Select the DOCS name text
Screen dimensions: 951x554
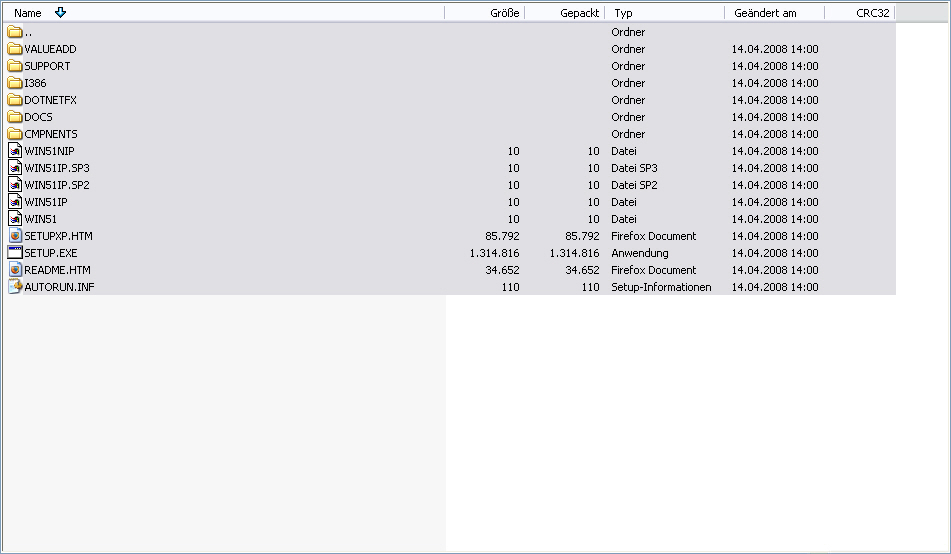click(38, 117)
